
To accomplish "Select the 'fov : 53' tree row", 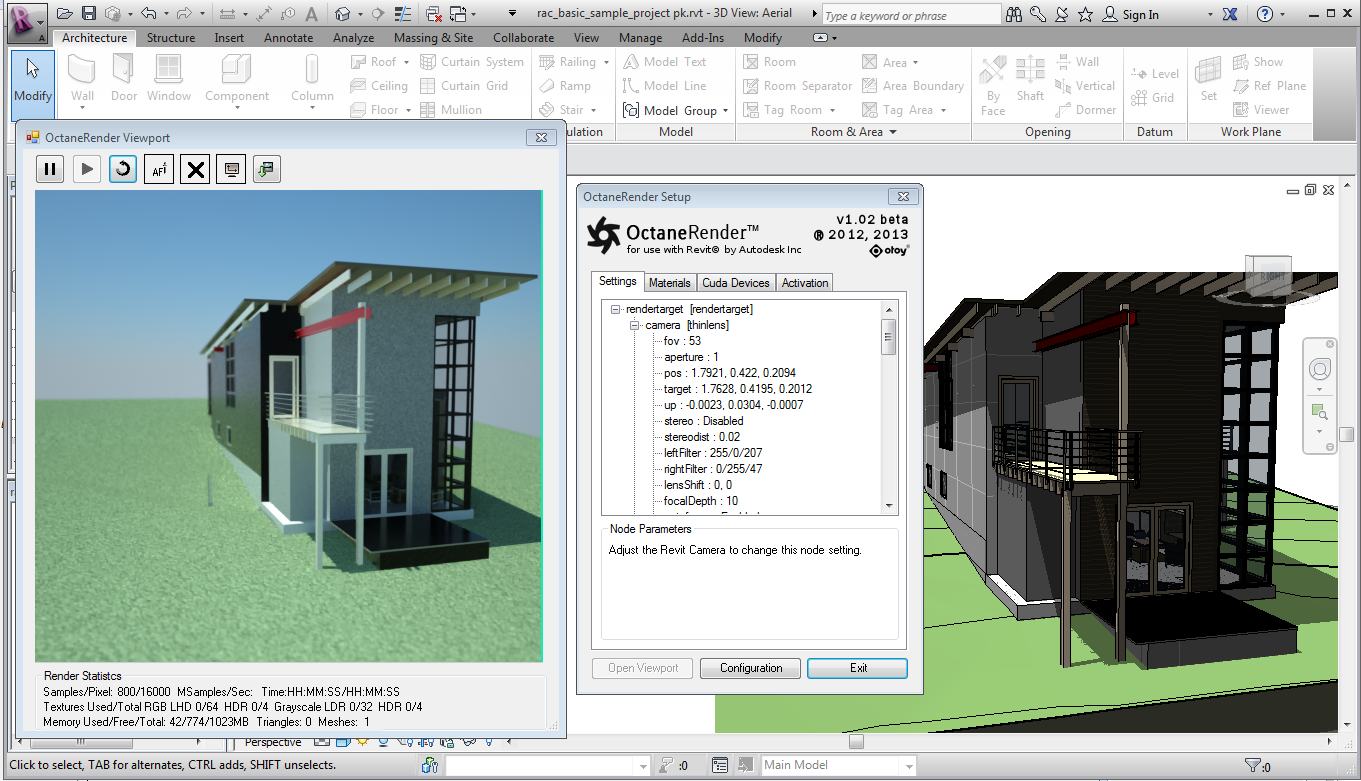I will tap(682, 341).
